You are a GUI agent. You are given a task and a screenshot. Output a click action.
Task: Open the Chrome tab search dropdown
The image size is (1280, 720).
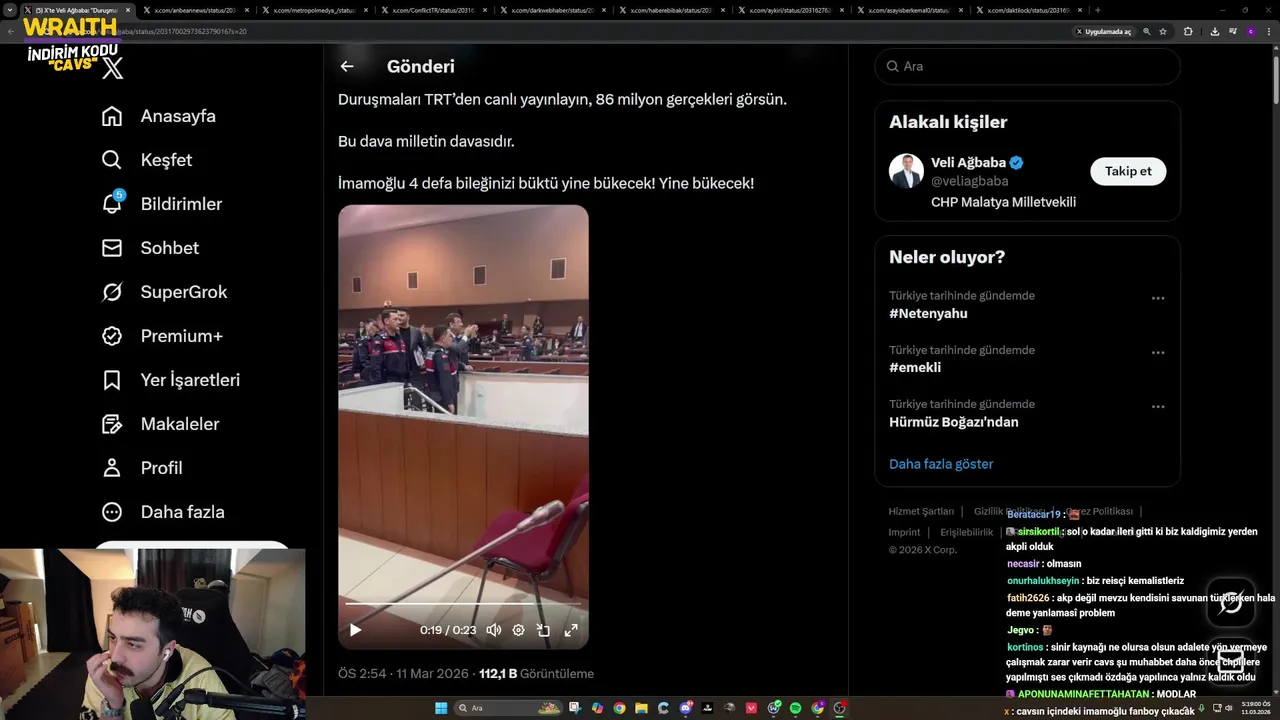pyautogui.click(x=10, y=10)
